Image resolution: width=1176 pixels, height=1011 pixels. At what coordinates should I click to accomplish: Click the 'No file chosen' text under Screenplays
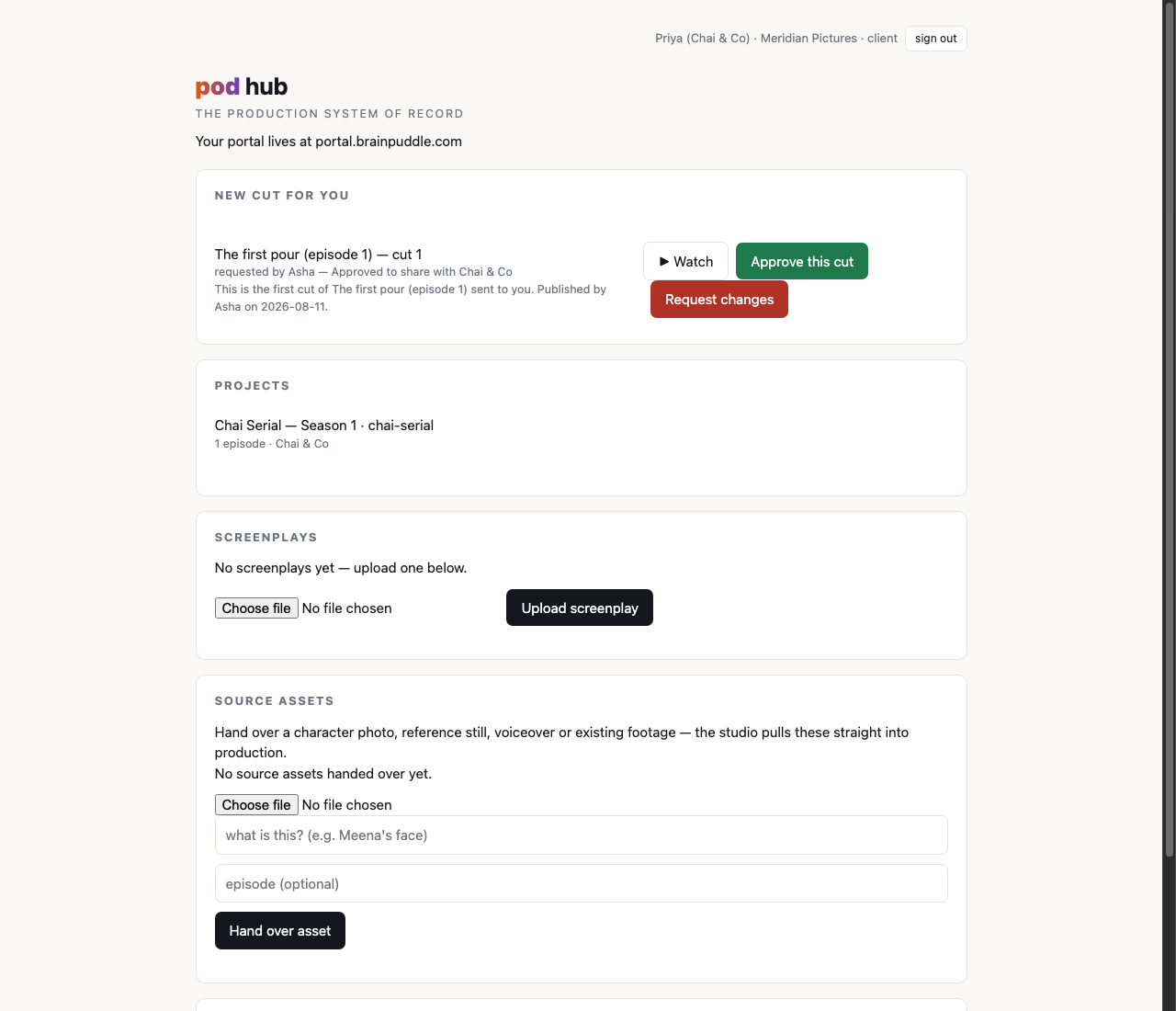tap(347, 608)
